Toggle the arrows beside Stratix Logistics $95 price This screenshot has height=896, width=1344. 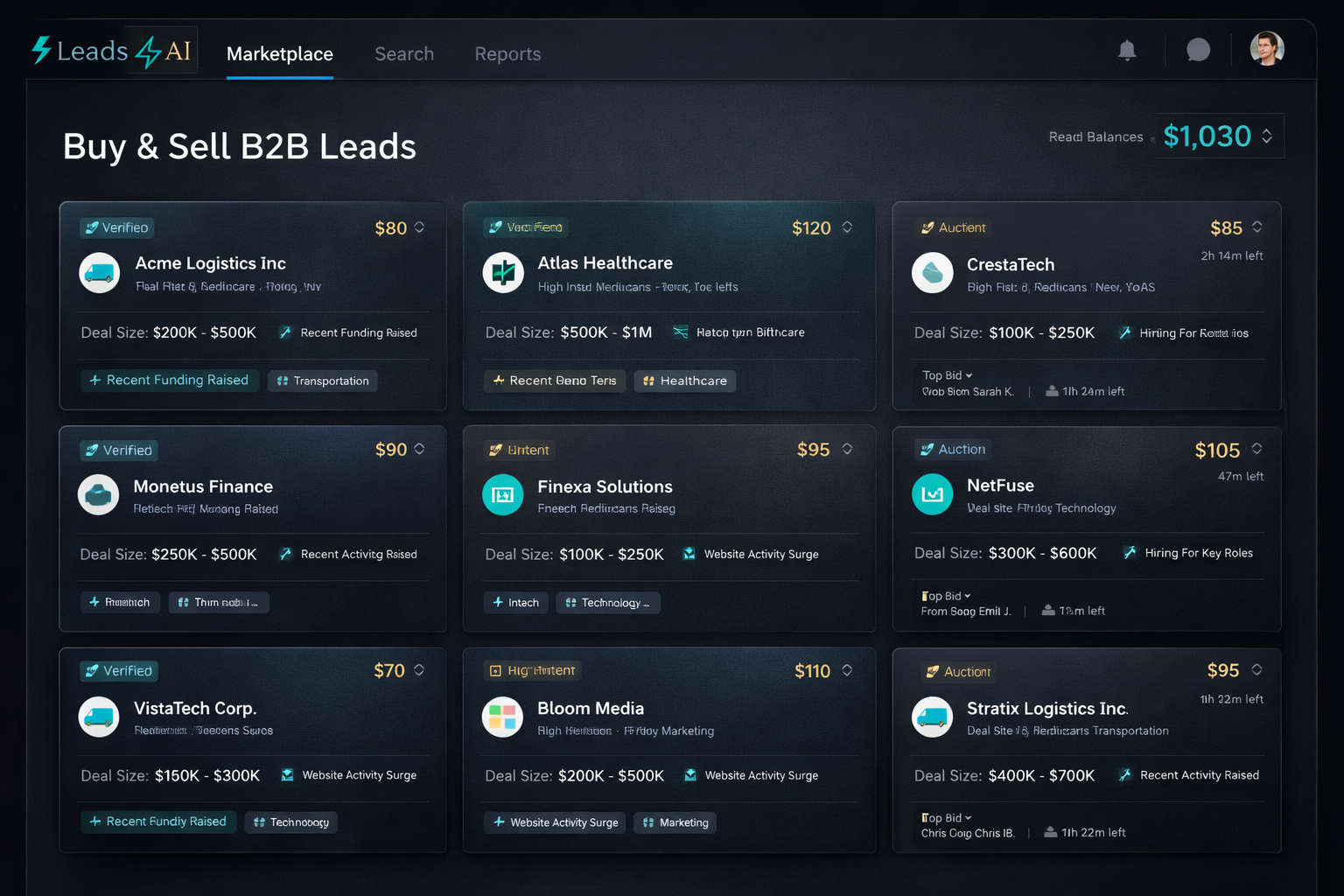1257,669
